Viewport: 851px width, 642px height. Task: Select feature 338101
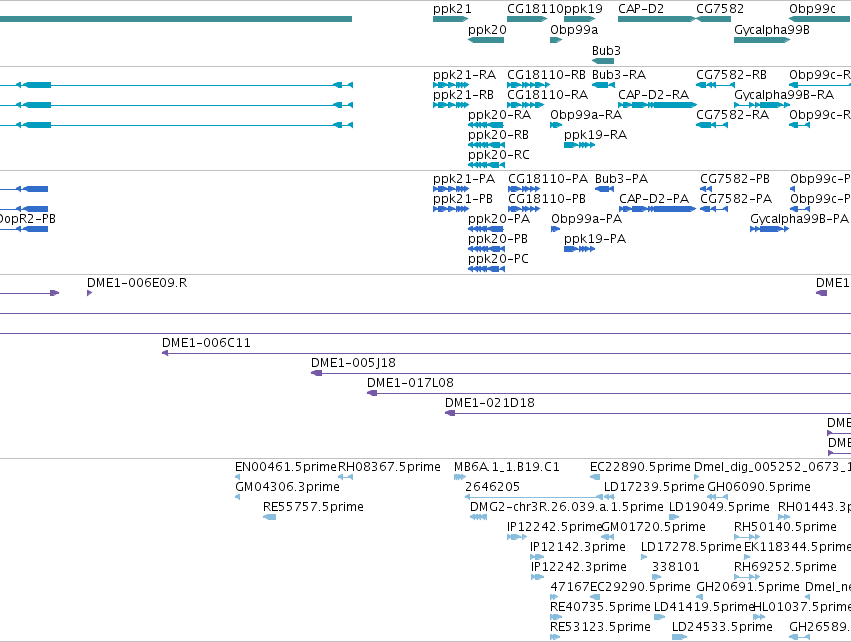click(656, 577)
